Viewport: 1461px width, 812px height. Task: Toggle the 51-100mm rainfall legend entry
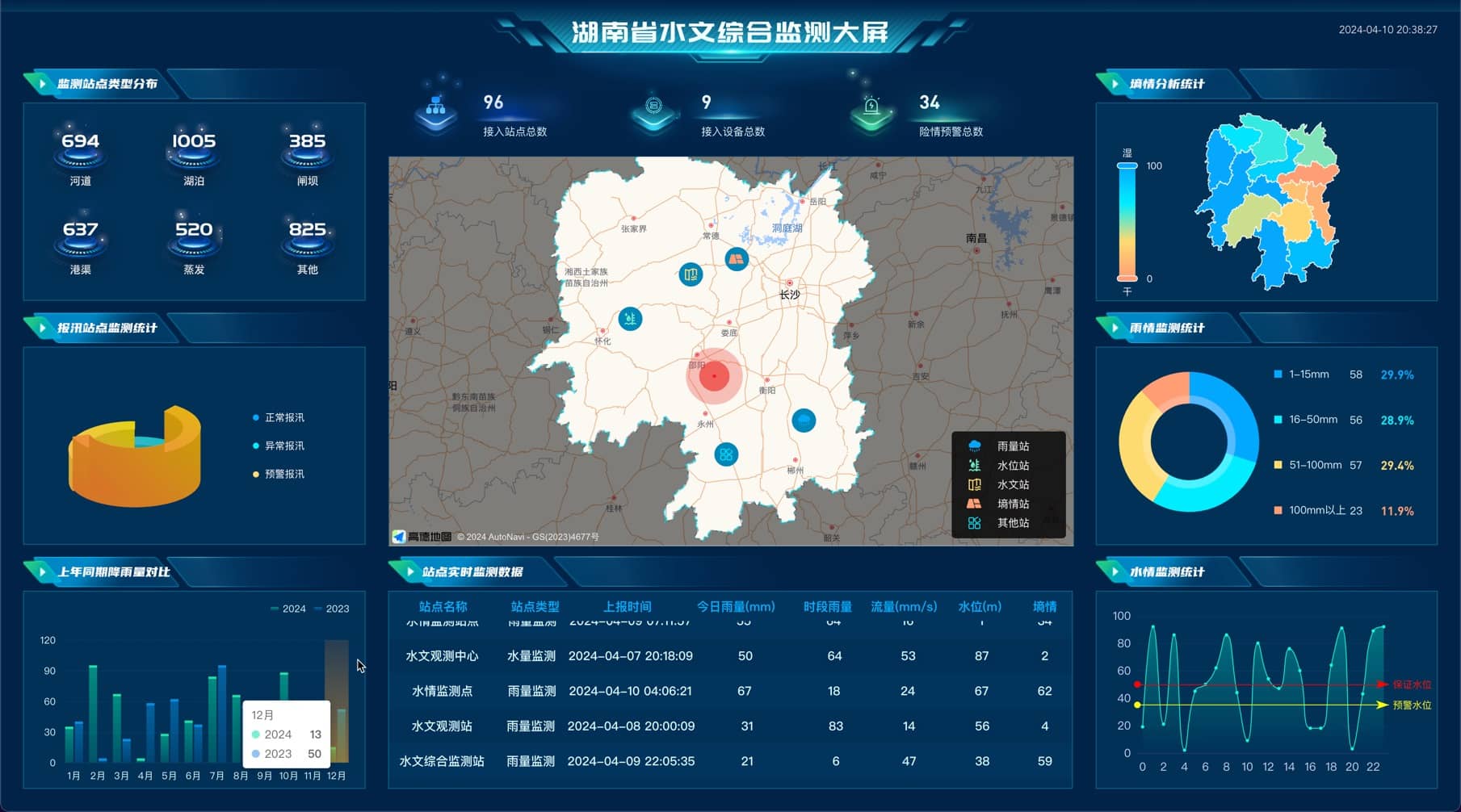point(1308,465)
